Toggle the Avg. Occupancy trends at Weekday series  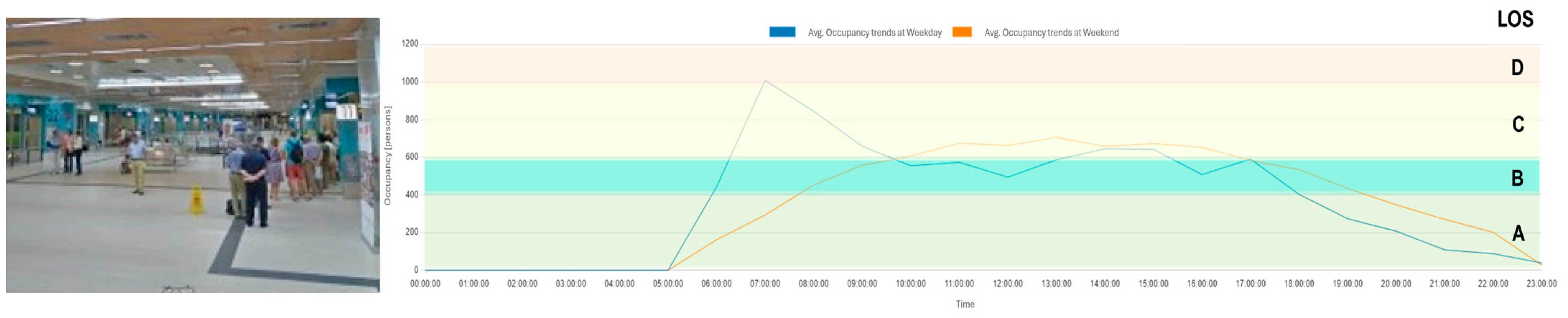[874, 33]
